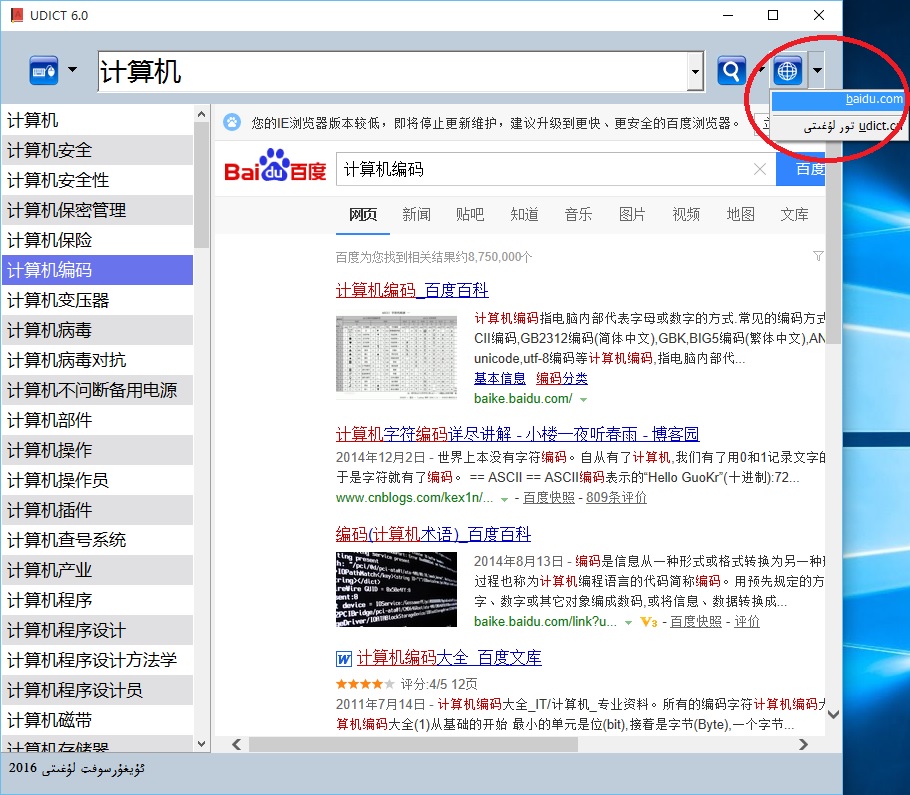Click Word document icon beside 百度文库 result
This screenshot has width=910, height=795.
pyautogui.click(x=344, y=658)
